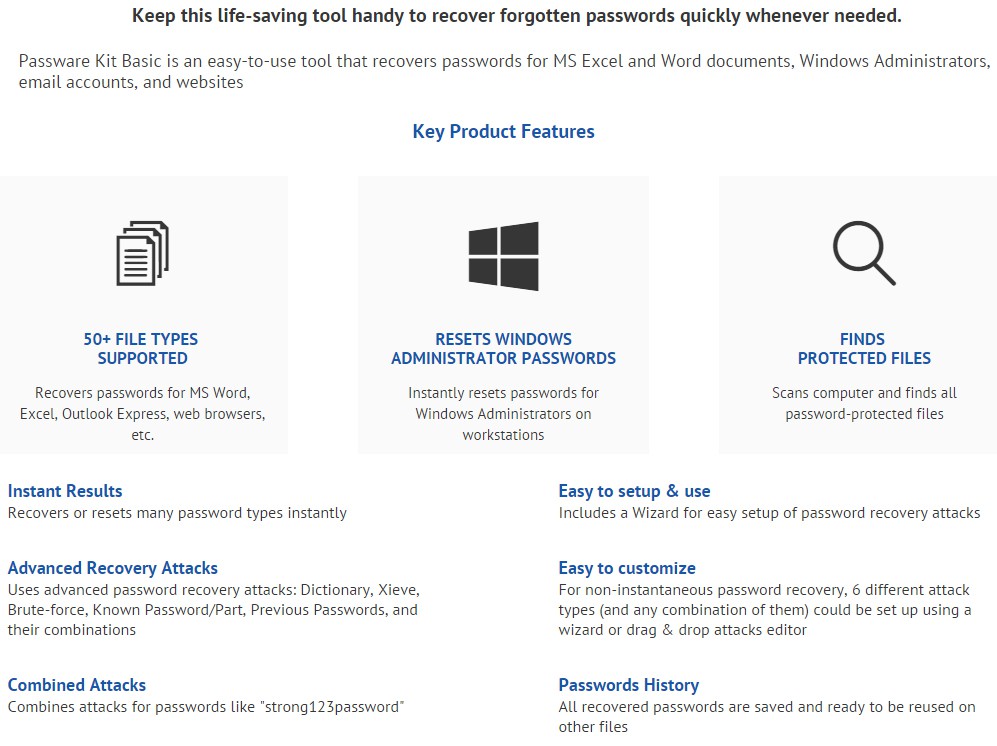Select the Easy to customize heading
997x746 pixels.
(627, 568)
